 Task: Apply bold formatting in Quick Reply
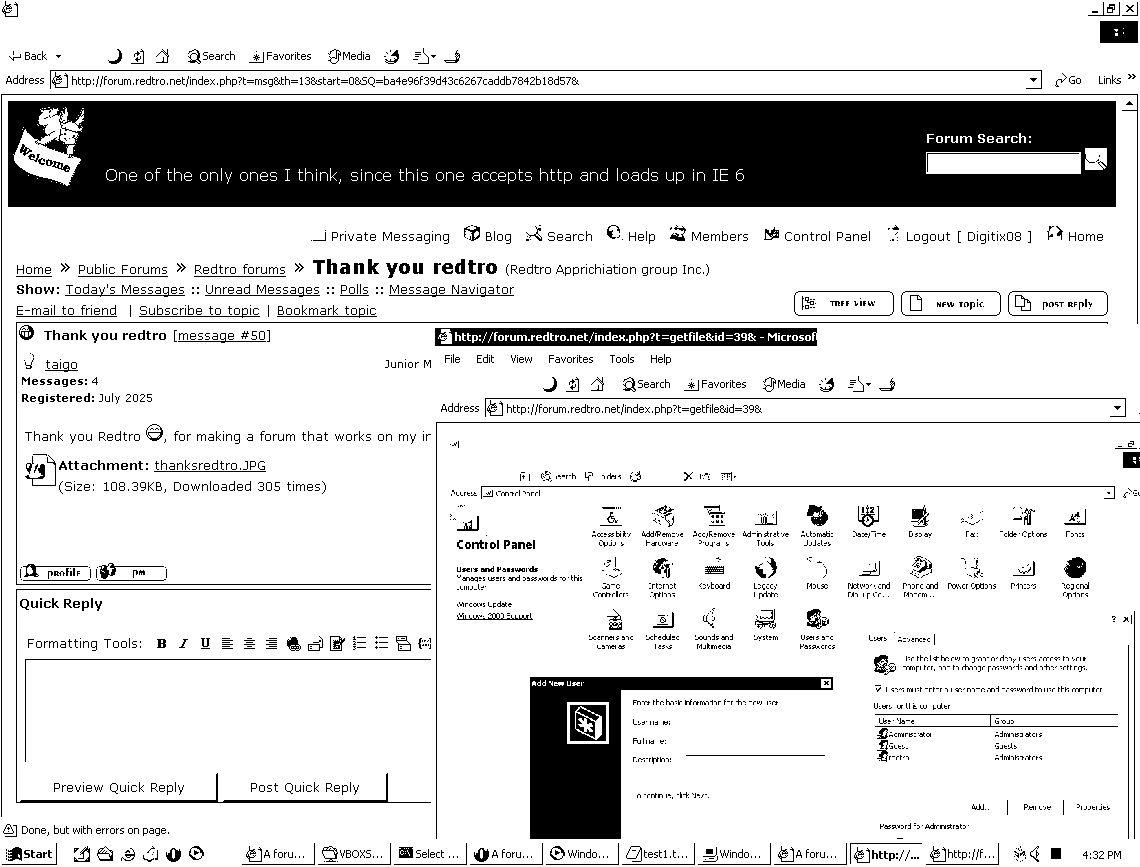[x=161, y=644]
